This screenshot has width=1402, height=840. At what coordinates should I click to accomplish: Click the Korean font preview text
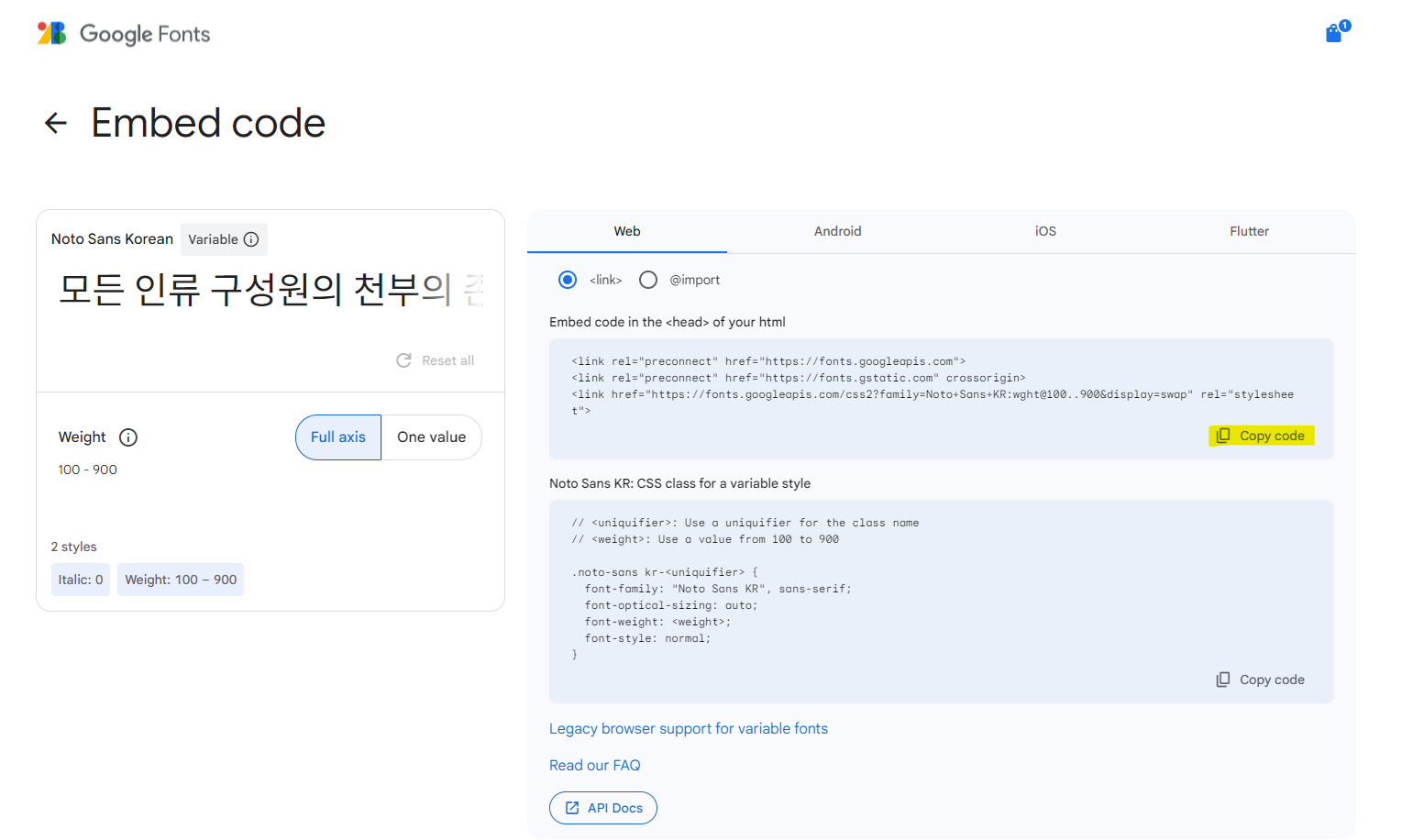click(x=270, y=290)
